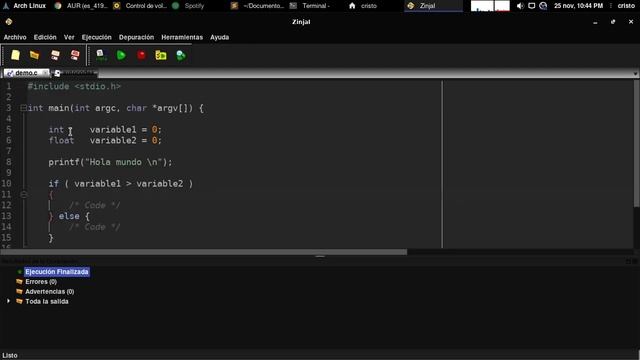This screenshot has width=640, height=360.
Task: Click the Listo status bar text
Action: (9, 356)
